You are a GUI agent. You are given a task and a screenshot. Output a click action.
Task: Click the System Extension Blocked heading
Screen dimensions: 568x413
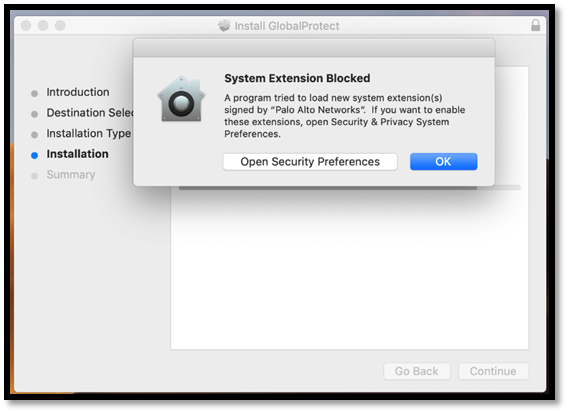(x=297, y=78)
